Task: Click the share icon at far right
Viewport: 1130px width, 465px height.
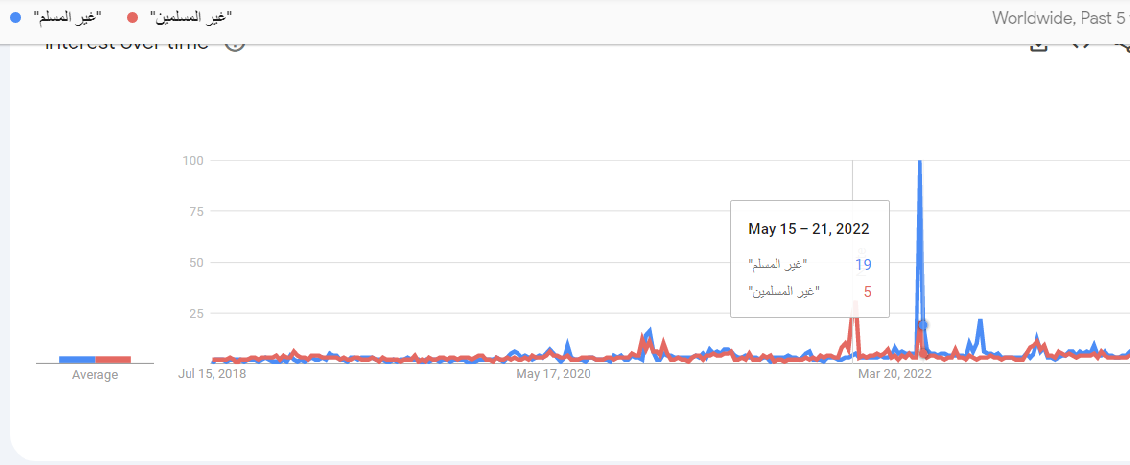Action: click(x=1122, y=45)
